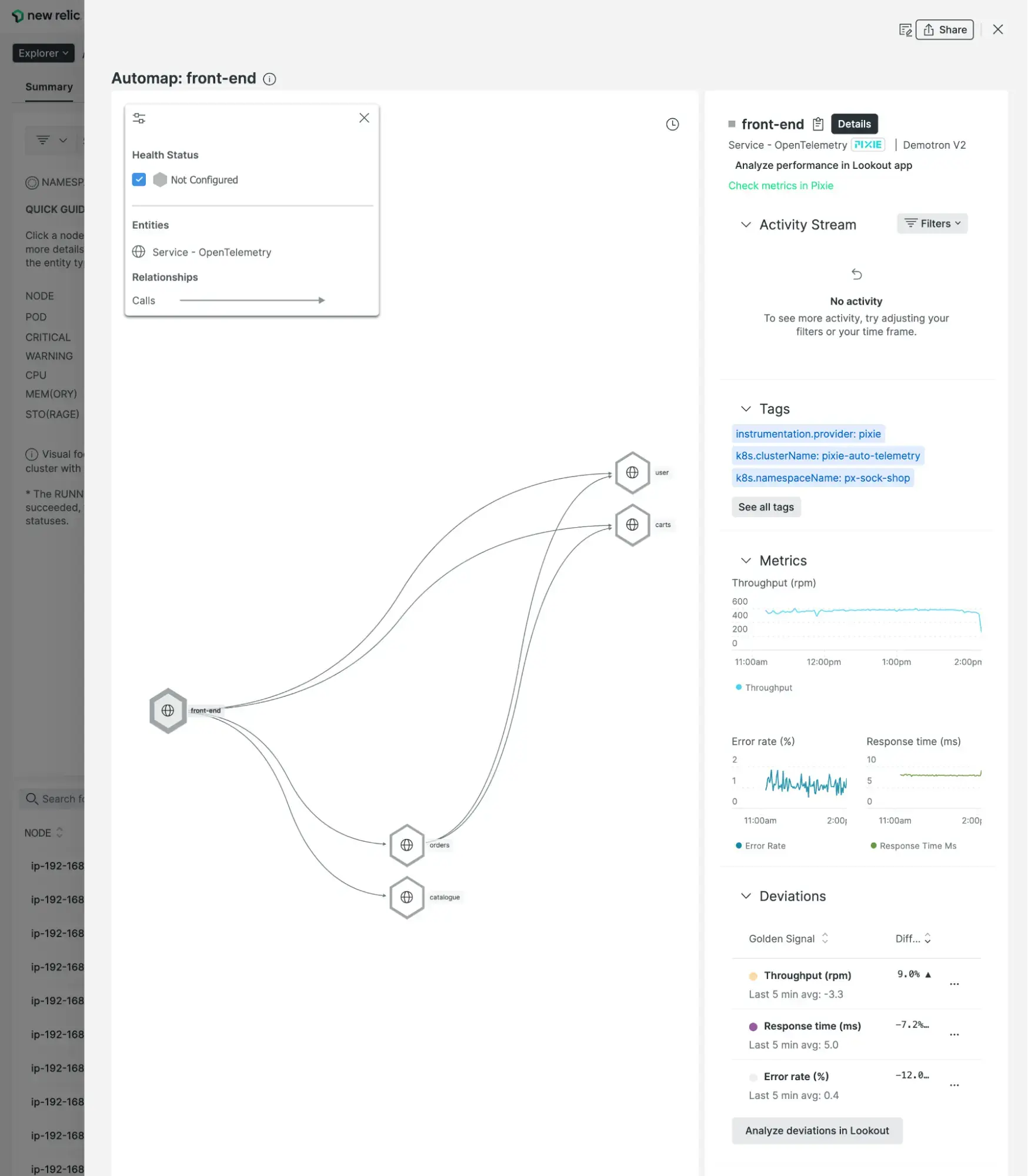1028x1176 pixels.
Task: Copy entity name with clipboard icon
Action: tap(817, 124)
